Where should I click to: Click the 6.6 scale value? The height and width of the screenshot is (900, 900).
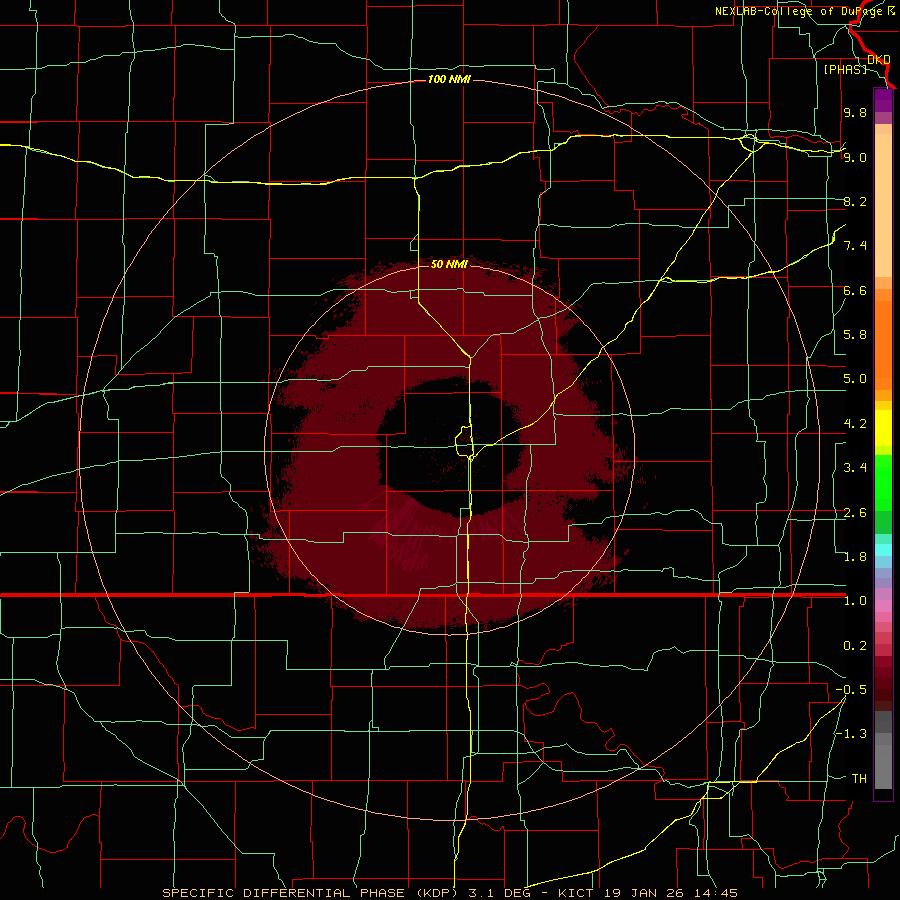click(x=855, y=290)
